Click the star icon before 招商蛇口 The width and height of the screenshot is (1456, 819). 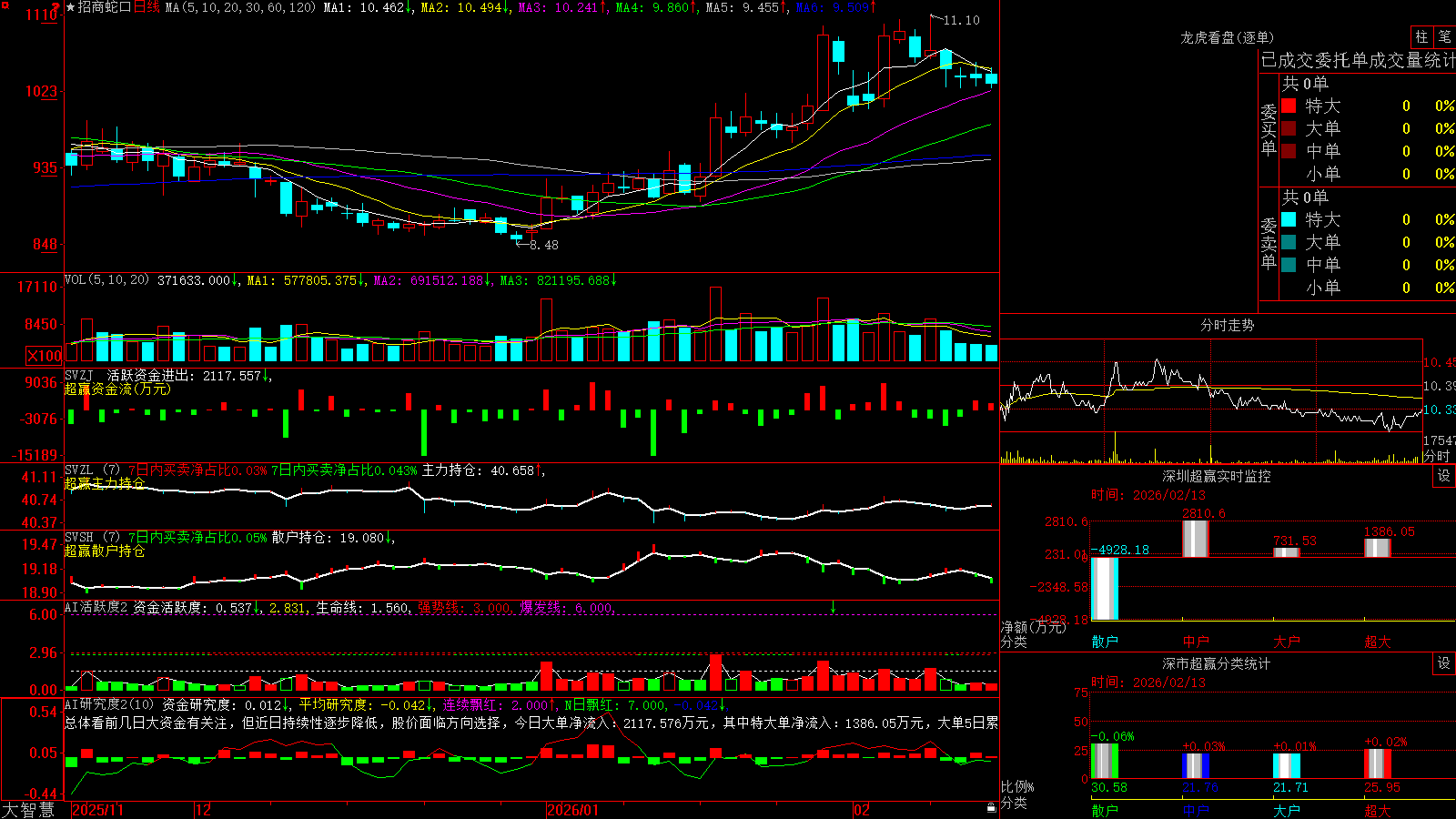(70, 7)
